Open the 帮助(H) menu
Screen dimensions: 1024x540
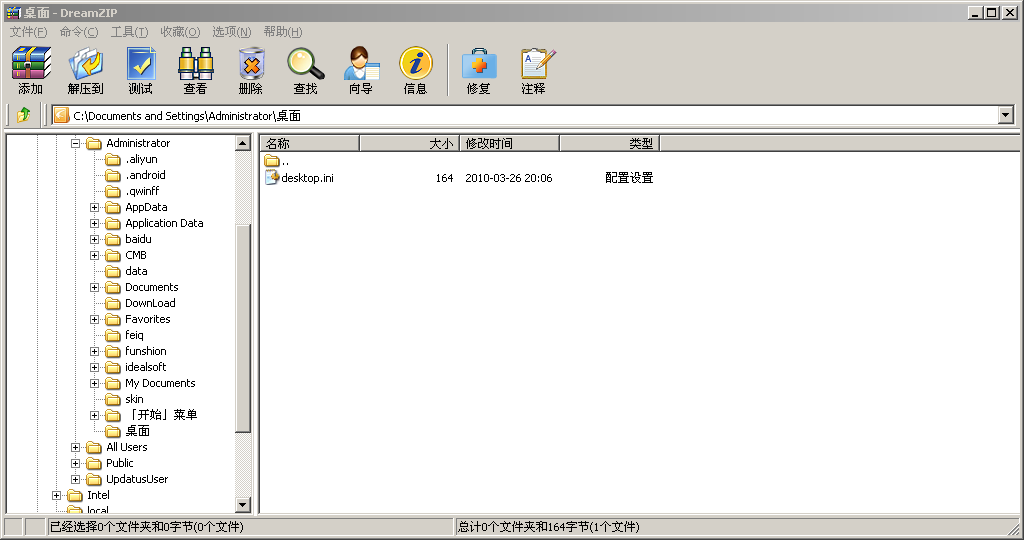coord(283,32)
